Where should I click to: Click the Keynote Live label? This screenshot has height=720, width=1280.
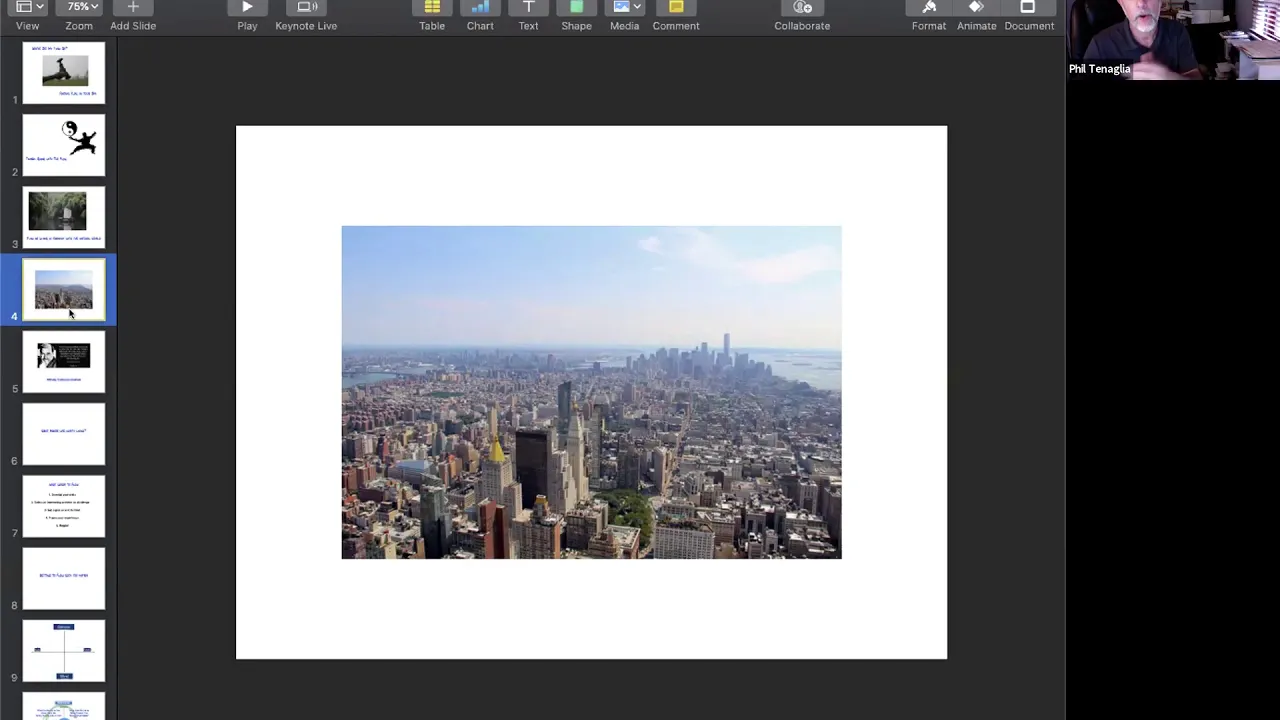[306, 26]
